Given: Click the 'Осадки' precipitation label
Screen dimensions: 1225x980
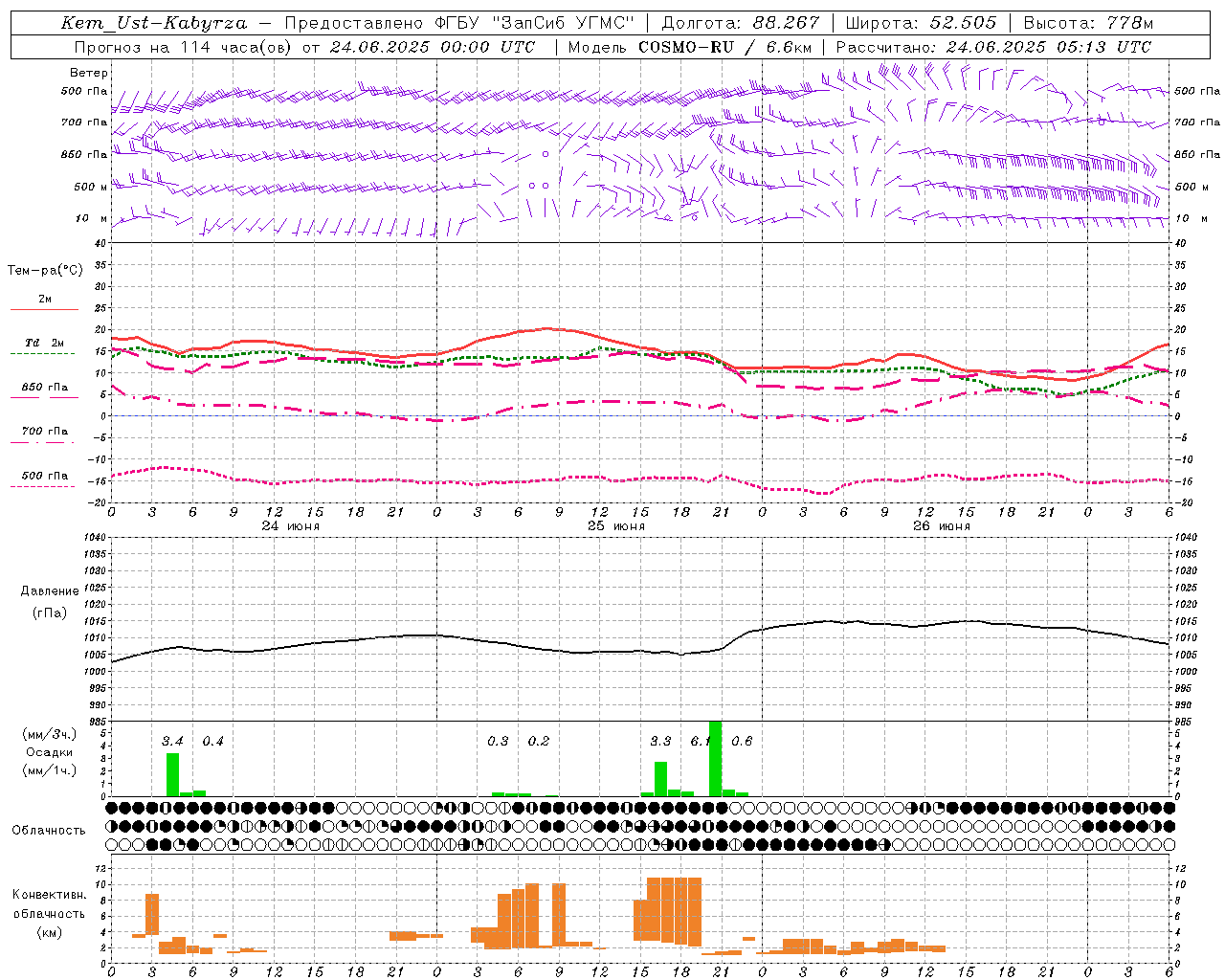Looking at the screenshot, I should [49, 752].
